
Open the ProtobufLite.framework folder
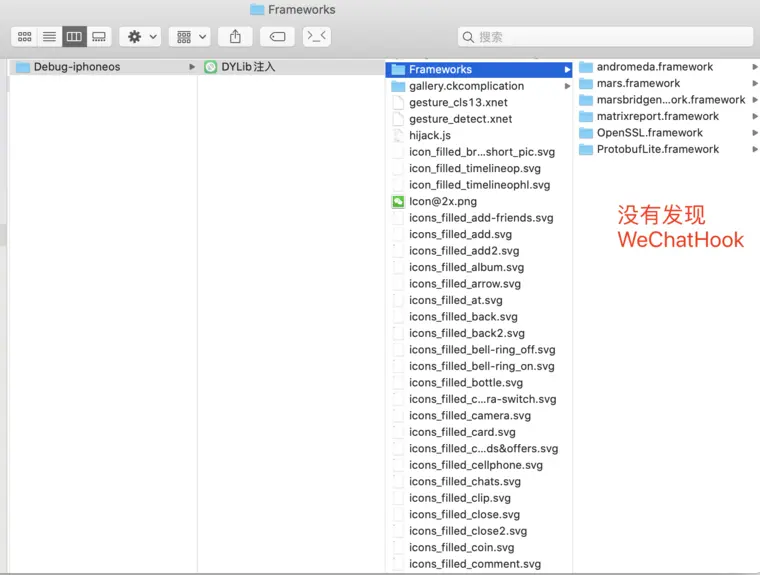(x=666, y=149)
